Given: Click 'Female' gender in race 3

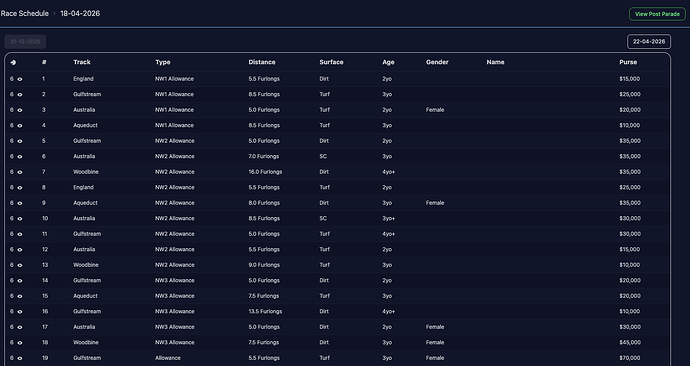Looking at the screenshot, I should click(x=435, y=110).
